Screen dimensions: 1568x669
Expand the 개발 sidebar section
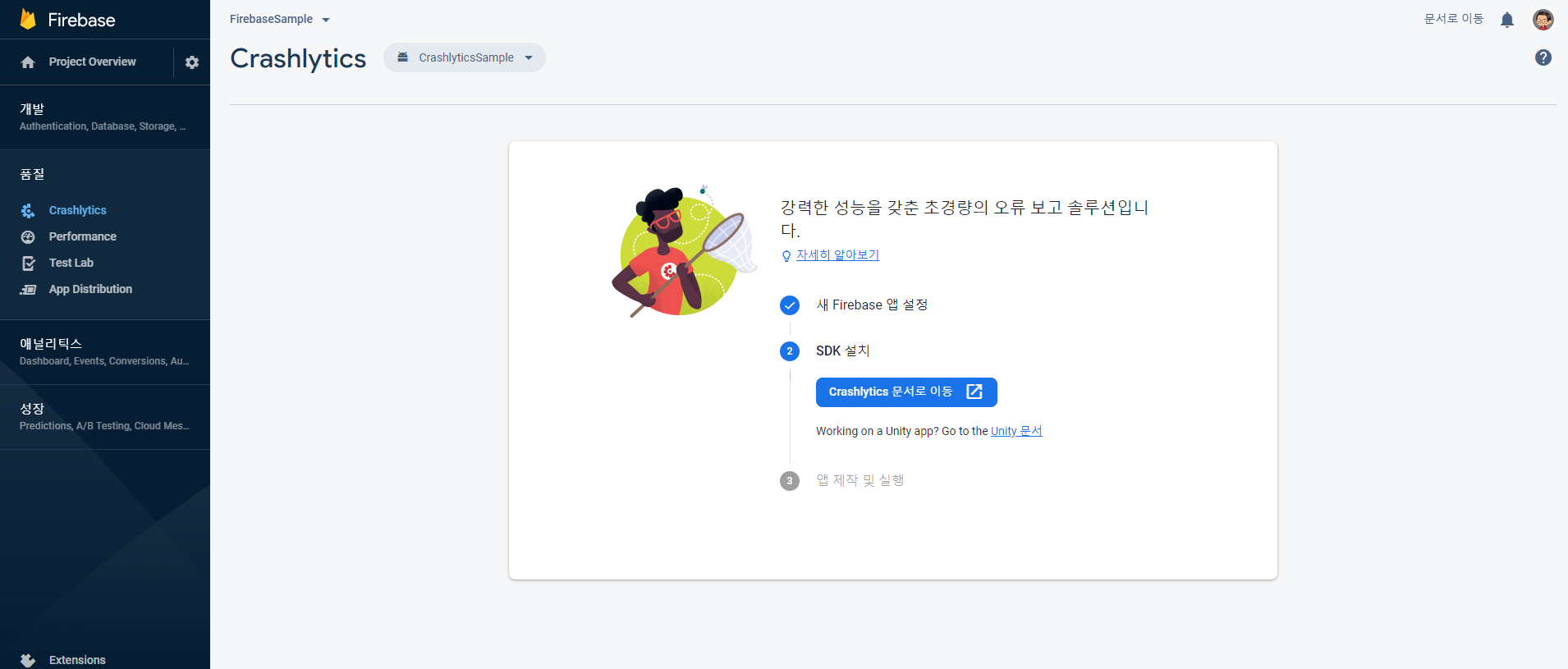click(105, 117)
